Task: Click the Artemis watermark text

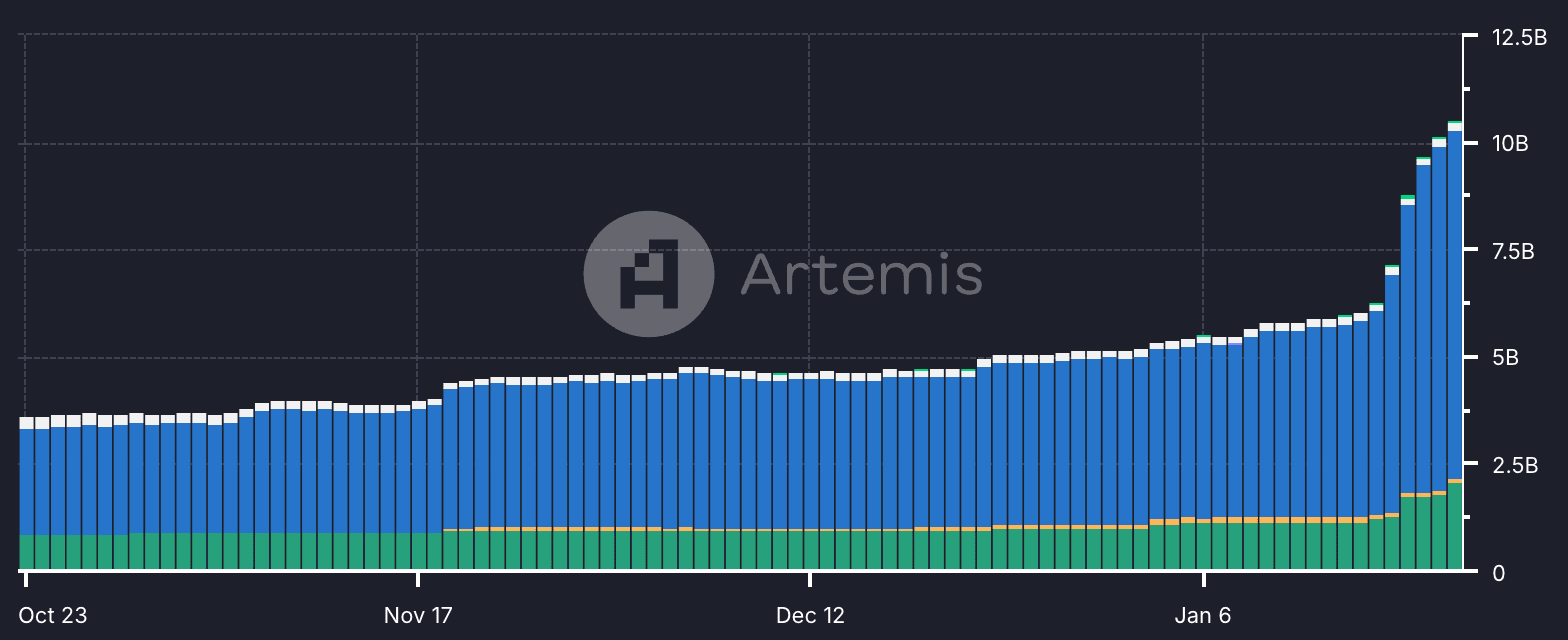Action: click(x=861, y=273)
